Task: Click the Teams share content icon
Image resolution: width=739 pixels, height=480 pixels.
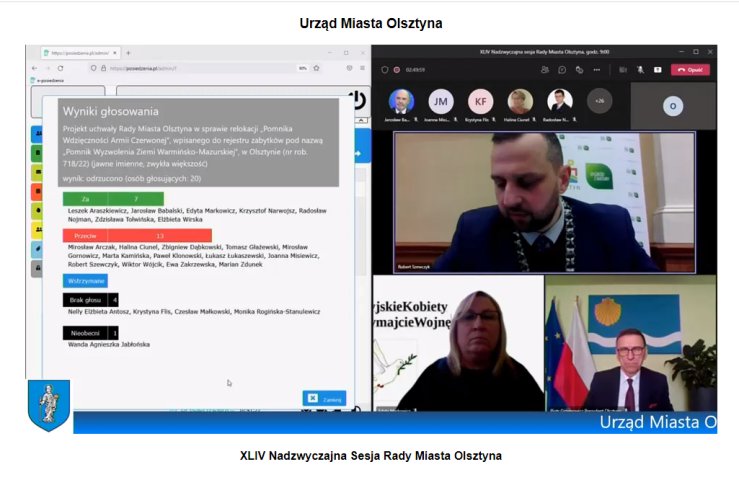Action: point(657,70)
